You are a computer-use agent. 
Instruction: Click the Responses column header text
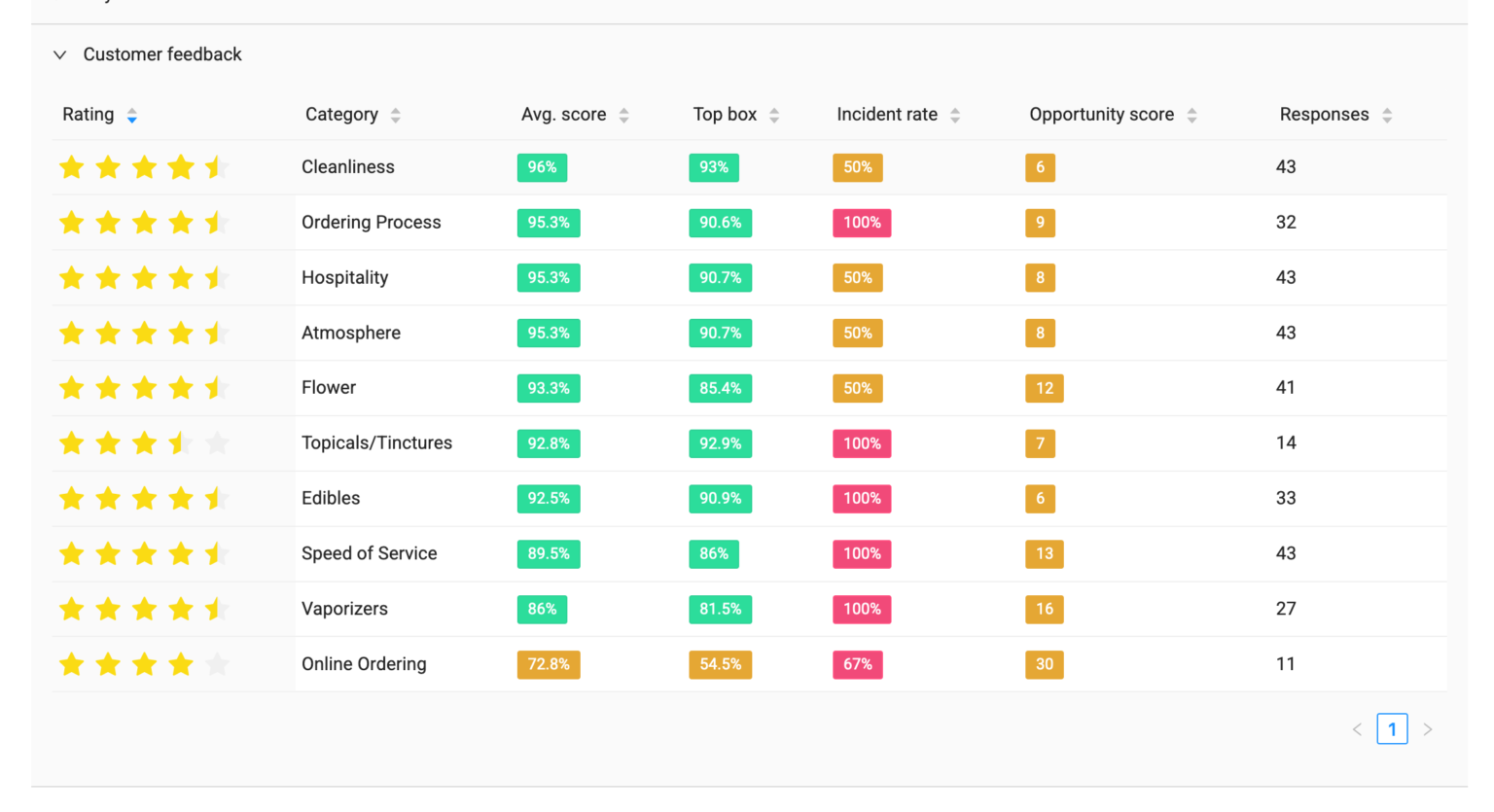(1324, 115)
